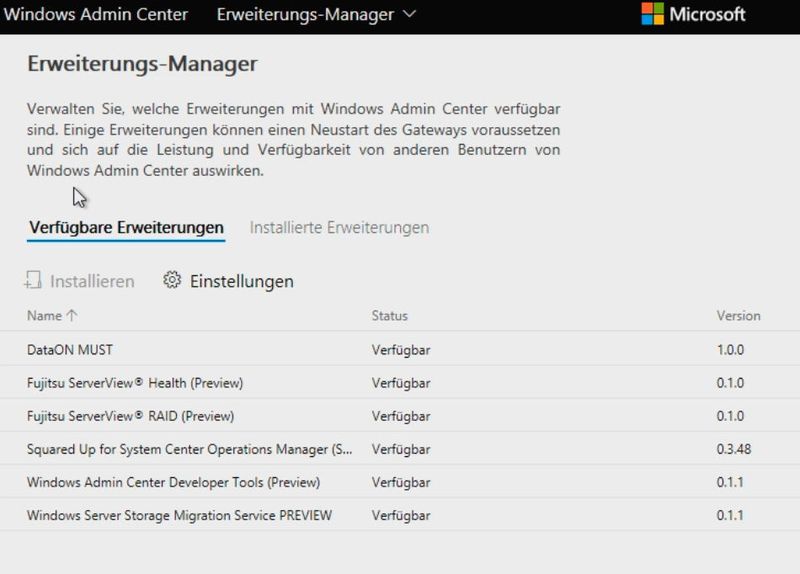Click the Microsoft logo
Image resolution: width=800 pixels, height=574 pixels.
coord(693,14)
